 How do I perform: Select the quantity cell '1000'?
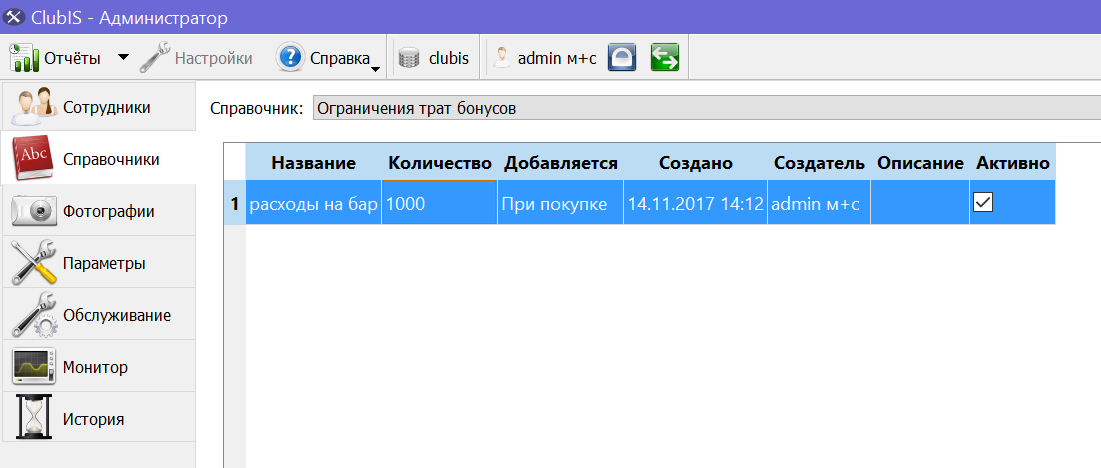click(440, 203)
